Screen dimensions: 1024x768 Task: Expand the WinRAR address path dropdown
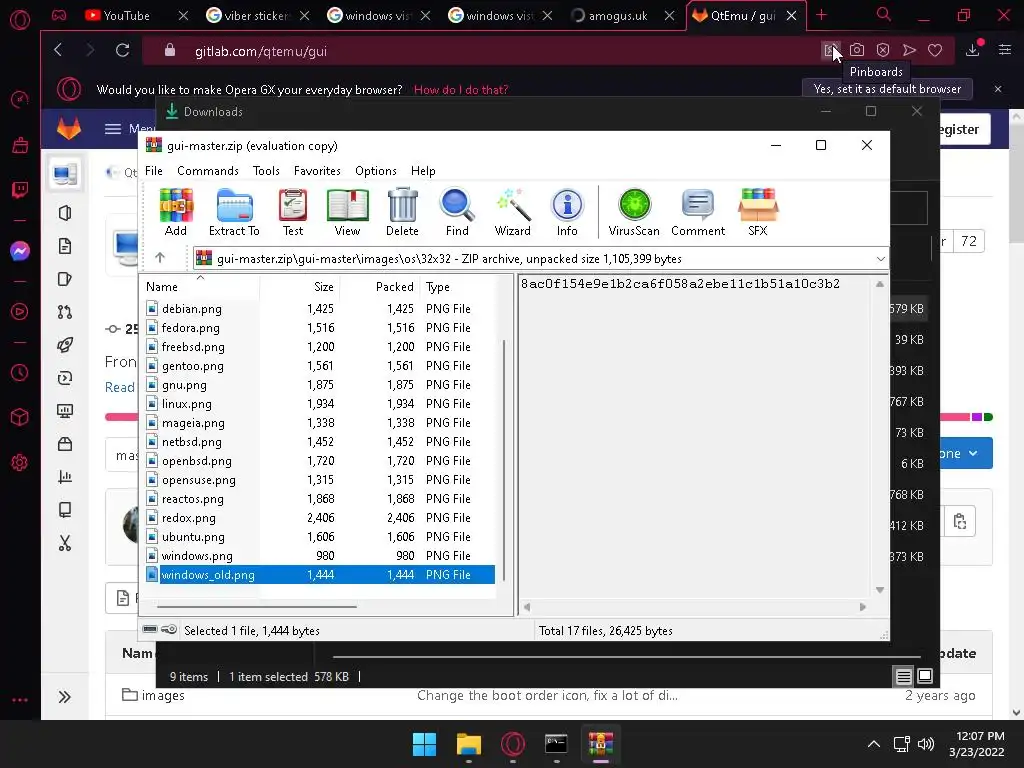(880, 259)
